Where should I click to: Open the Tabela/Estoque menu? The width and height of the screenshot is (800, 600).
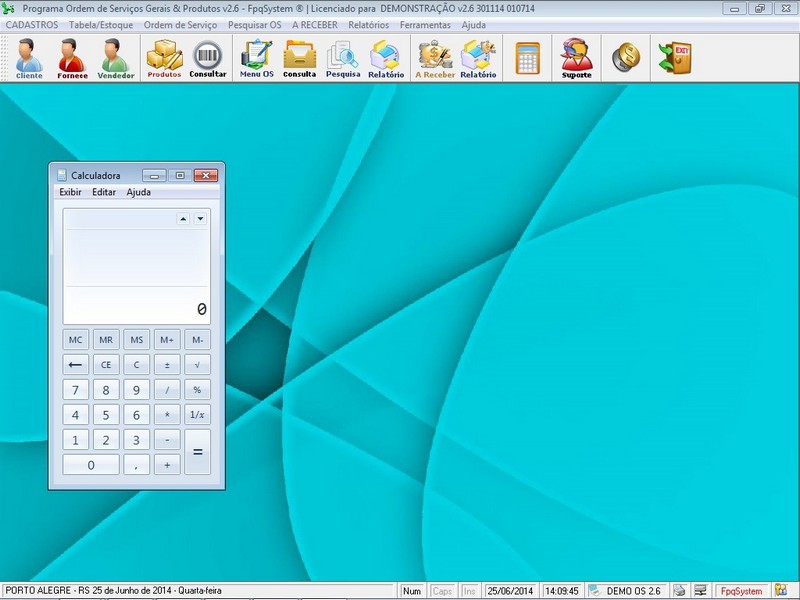click(x=101, y=25)
